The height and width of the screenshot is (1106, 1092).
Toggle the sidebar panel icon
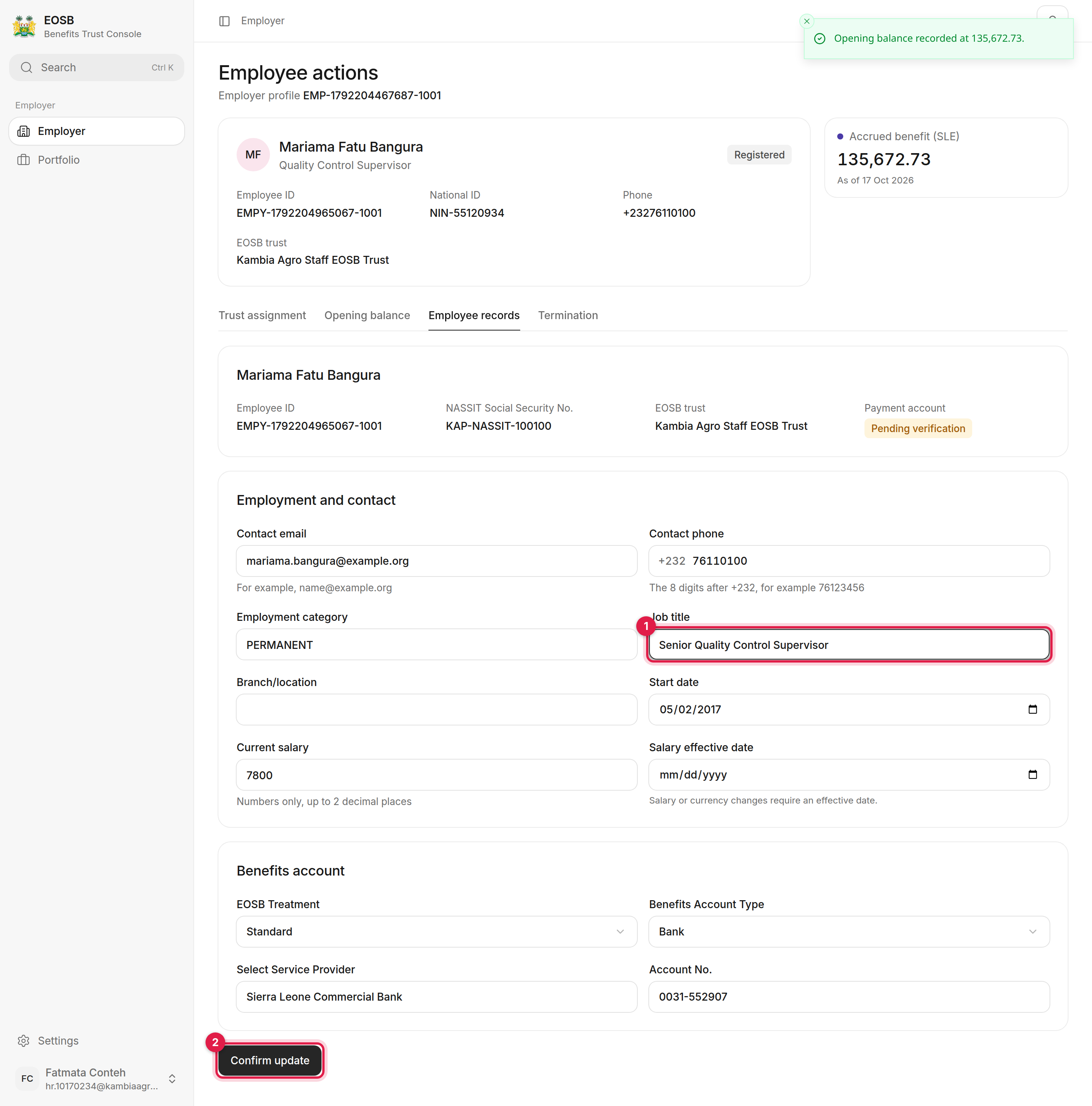click(224, 21)
